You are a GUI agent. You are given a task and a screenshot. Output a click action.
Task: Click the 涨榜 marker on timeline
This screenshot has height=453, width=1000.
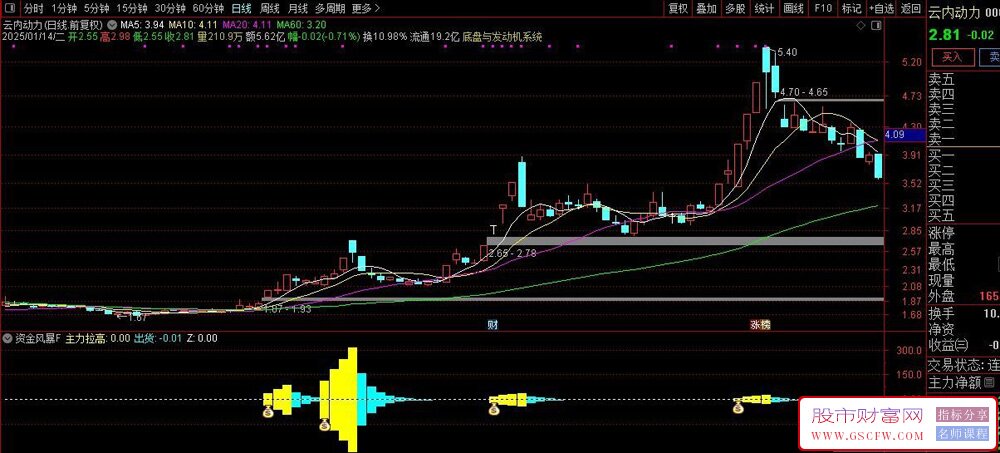pyautogui.click(x=760, y=325)
